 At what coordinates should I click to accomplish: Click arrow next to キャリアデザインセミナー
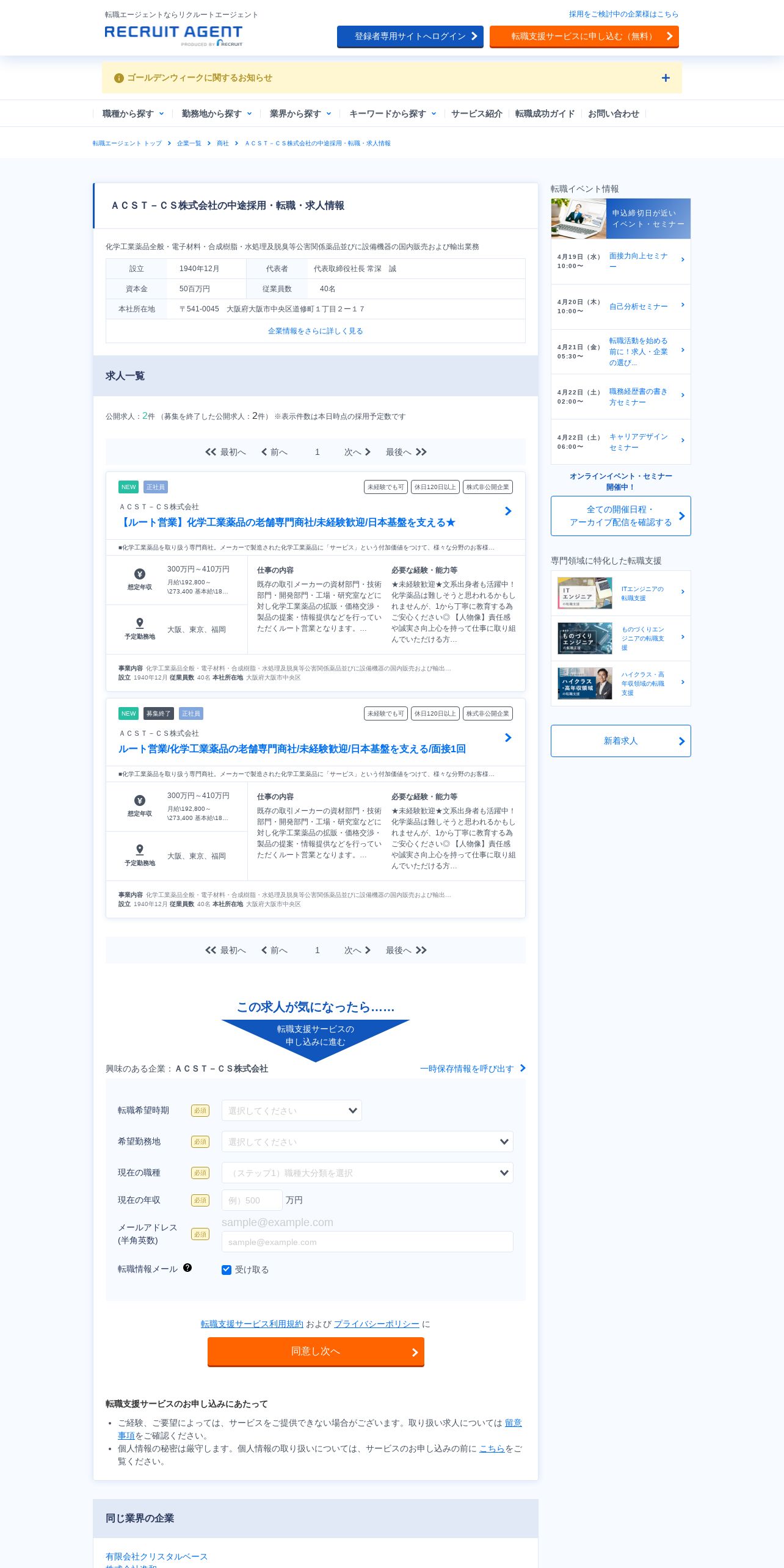pyautogui.click(x=683, y=440)
